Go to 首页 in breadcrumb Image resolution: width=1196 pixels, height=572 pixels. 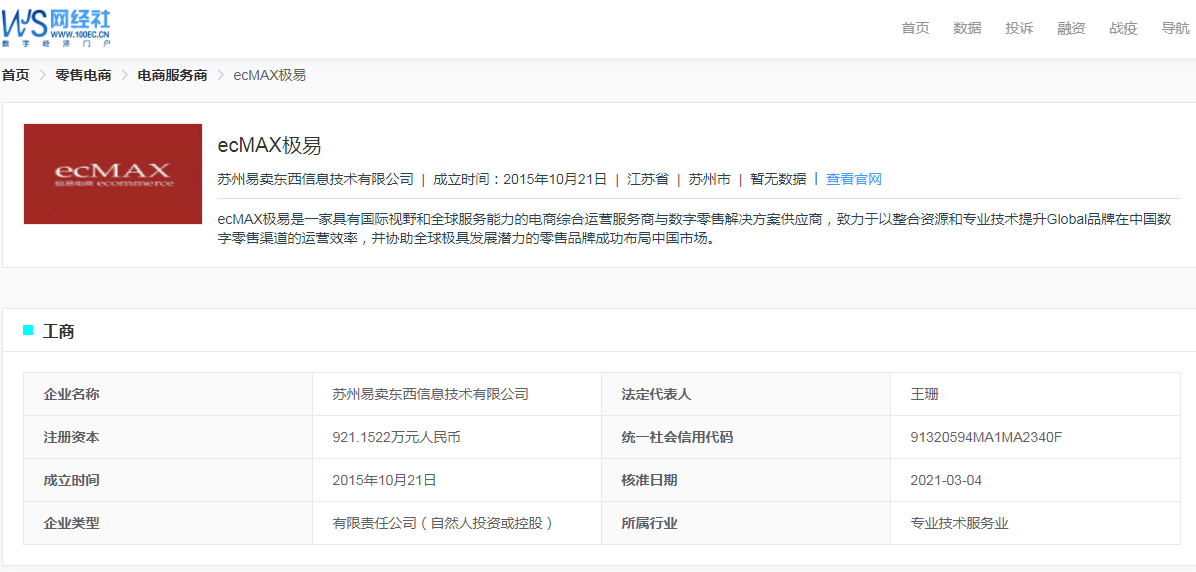[x=15, y=76]
